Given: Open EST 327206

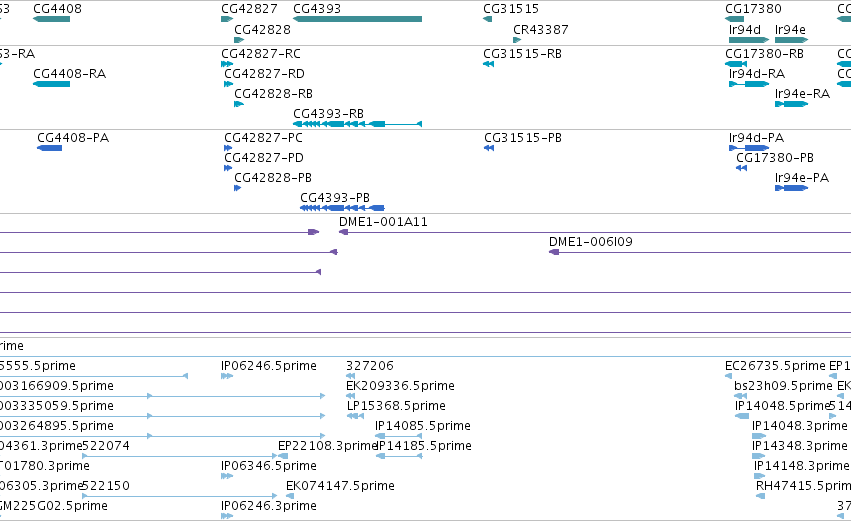Looking at the screenshot, I should [x=370, y=366].
